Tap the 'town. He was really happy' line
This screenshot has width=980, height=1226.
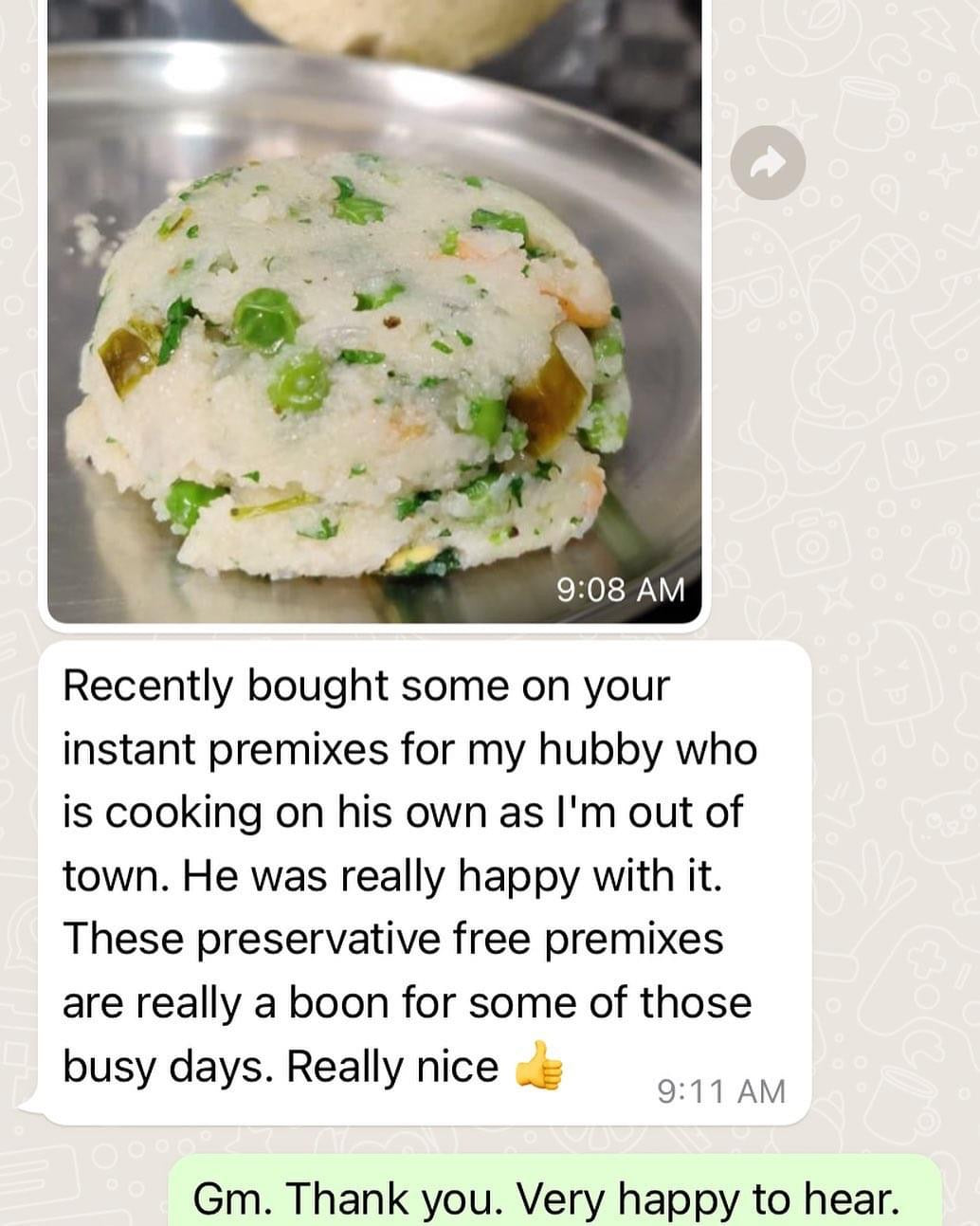[x=392, y=875]
